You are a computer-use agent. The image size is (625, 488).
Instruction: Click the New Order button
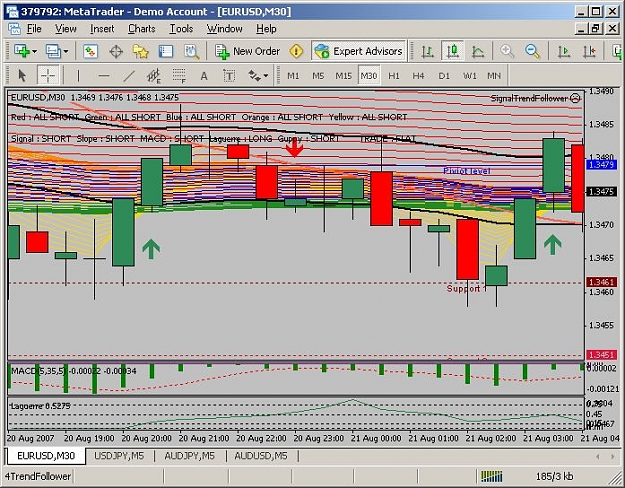pyautogui.click(x=247, y=51)
